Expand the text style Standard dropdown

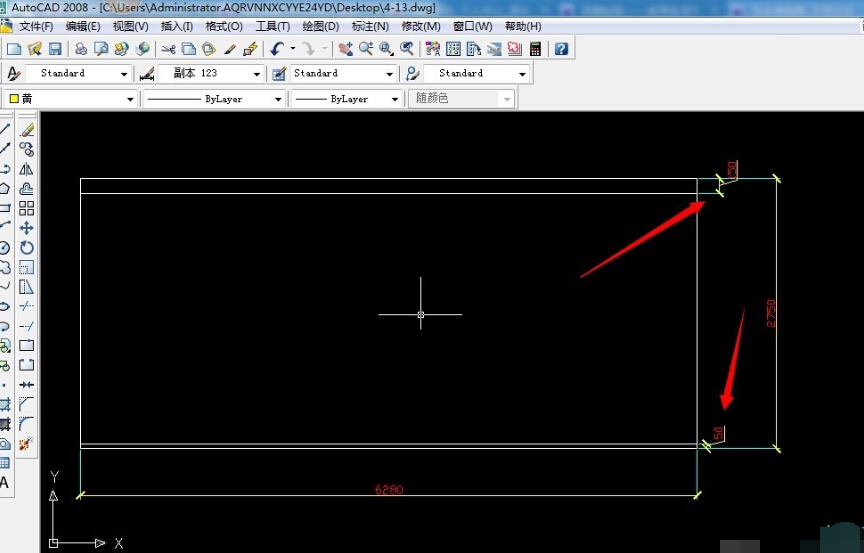(x=124, y=74)
